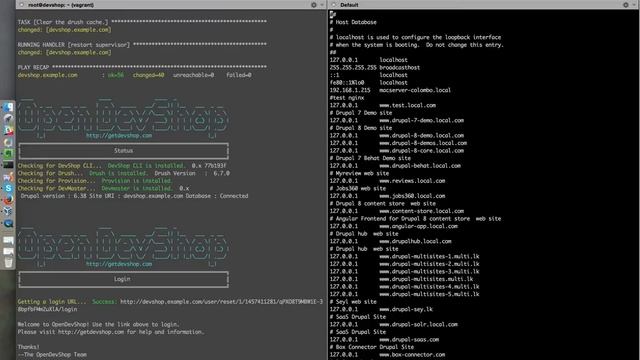Click 'www.reviews.local.com' hosts entry
This screenshot has width=640, height=360.
tap(412, 181)
